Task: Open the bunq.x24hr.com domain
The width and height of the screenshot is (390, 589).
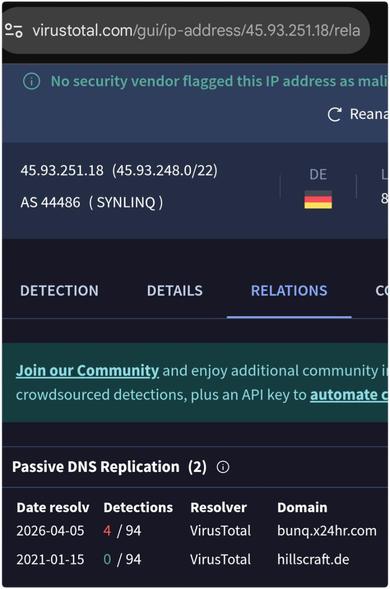Action: (327, 531)
